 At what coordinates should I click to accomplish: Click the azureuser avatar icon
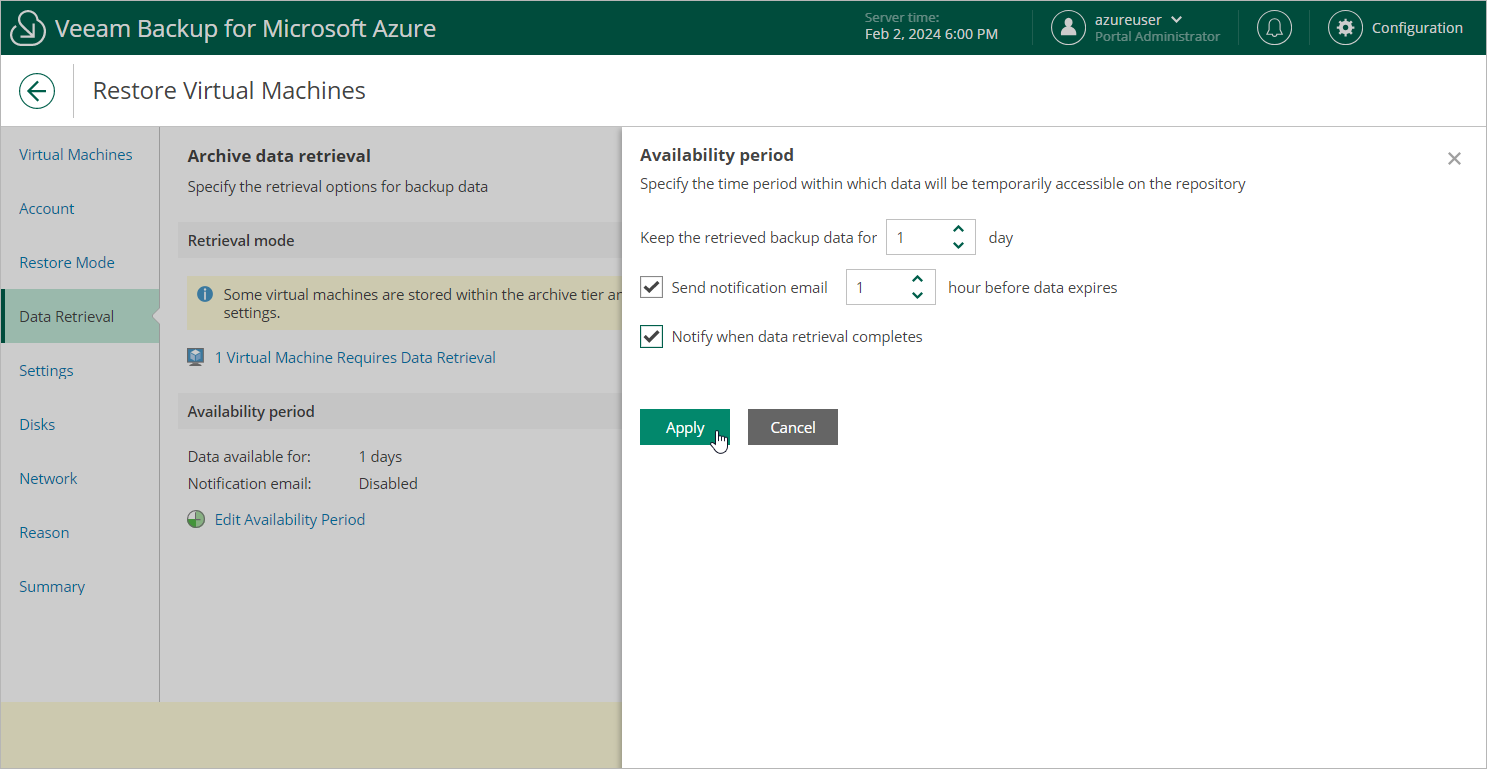(1068, 28)
